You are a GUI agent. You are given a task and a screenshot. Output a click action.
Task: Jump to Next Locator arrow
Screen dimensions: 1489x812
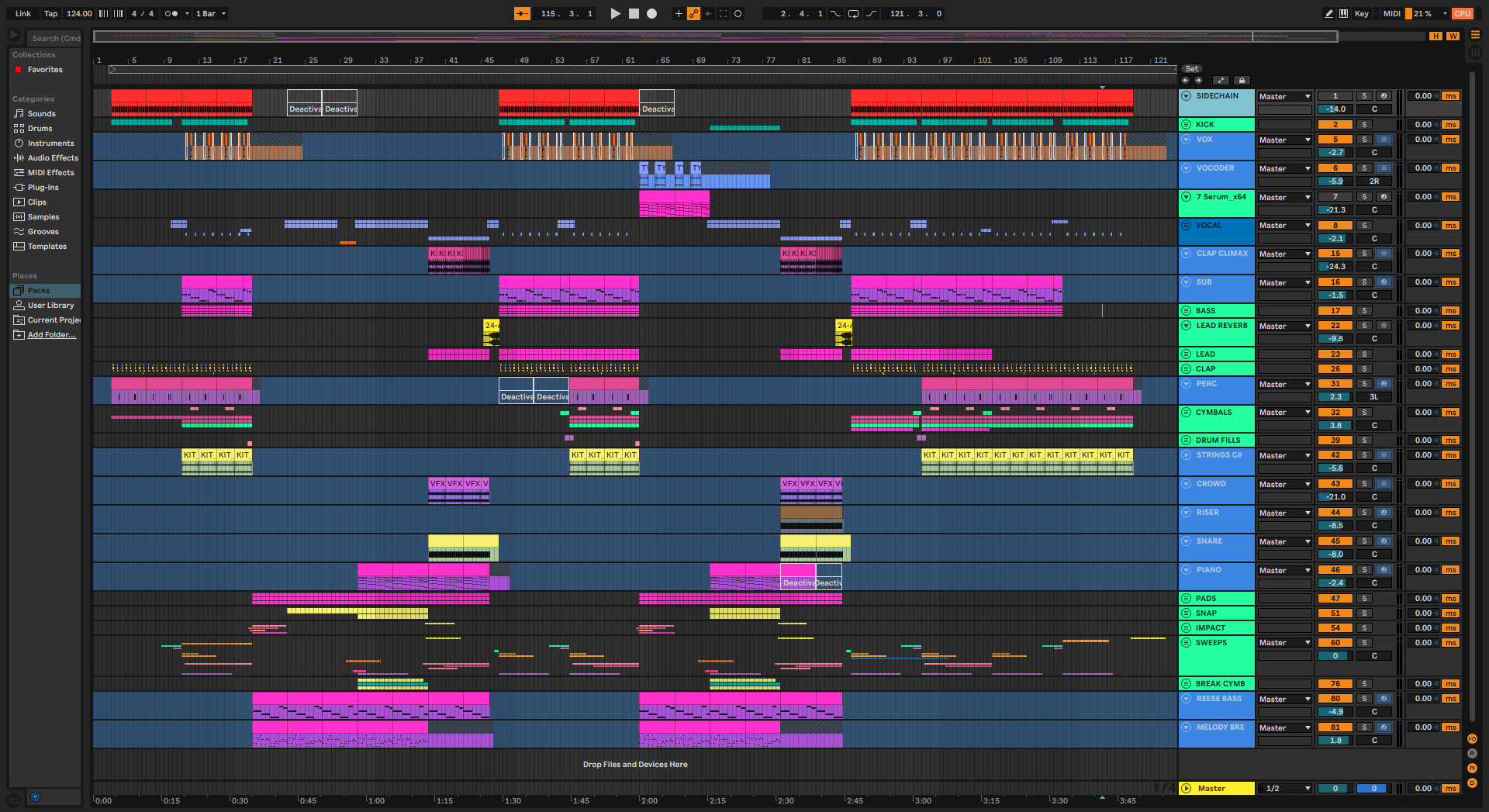click(1198, 80)
